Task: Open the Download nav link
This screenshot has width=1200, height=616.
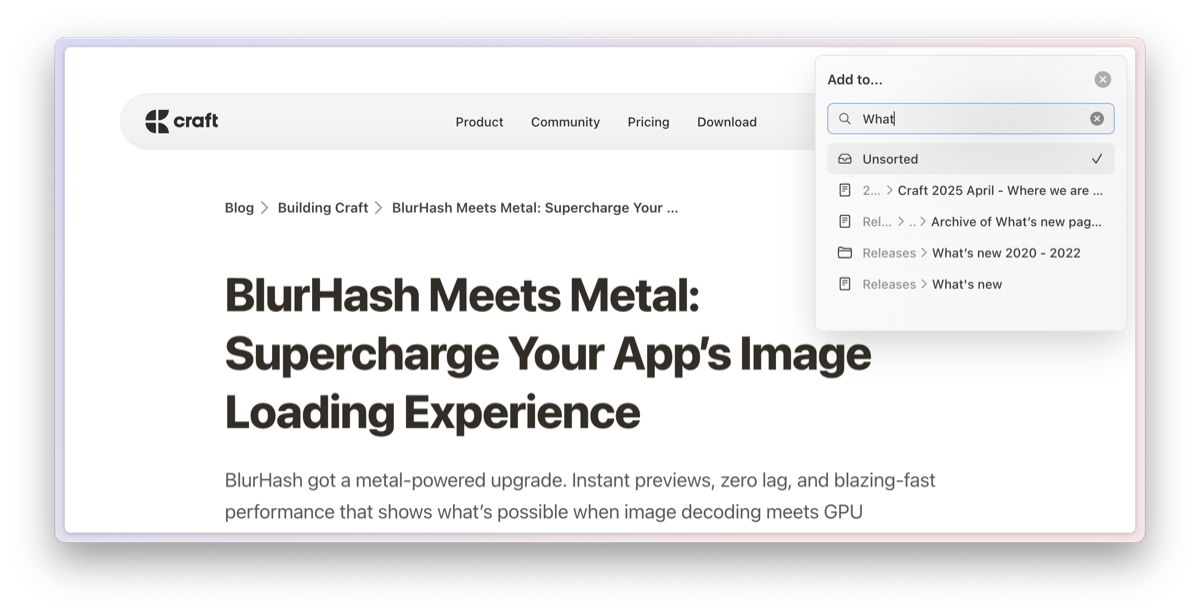Action: point(727,122)
